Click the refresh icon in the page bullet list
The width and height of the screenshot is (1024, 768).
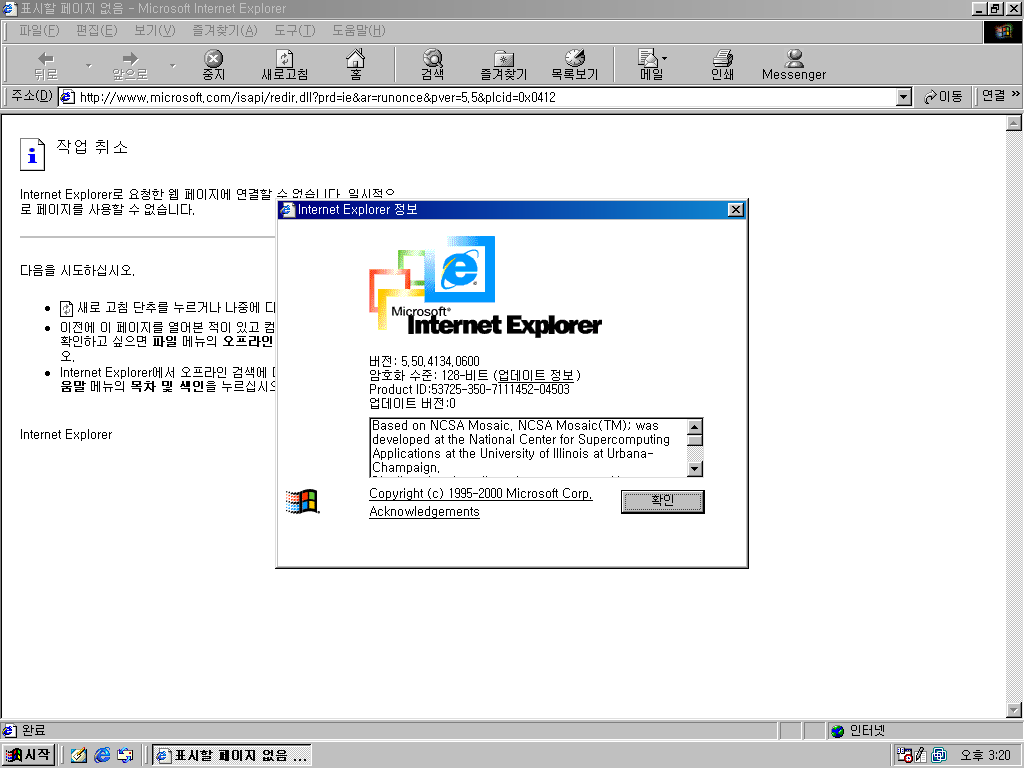tap(66, 308)
